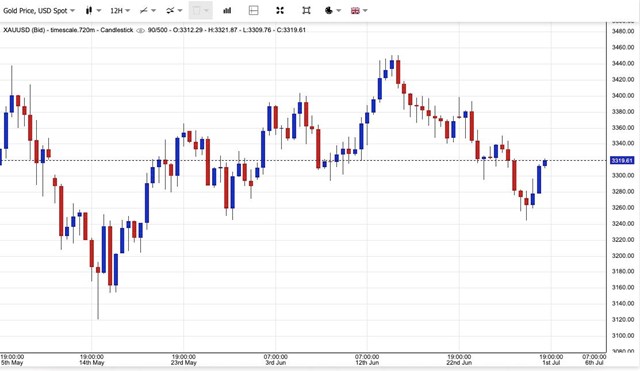The width and height of the screenshot is (640, 371).
Task: Click the 12th Jun time axis label
Action: tap(367, 362)
